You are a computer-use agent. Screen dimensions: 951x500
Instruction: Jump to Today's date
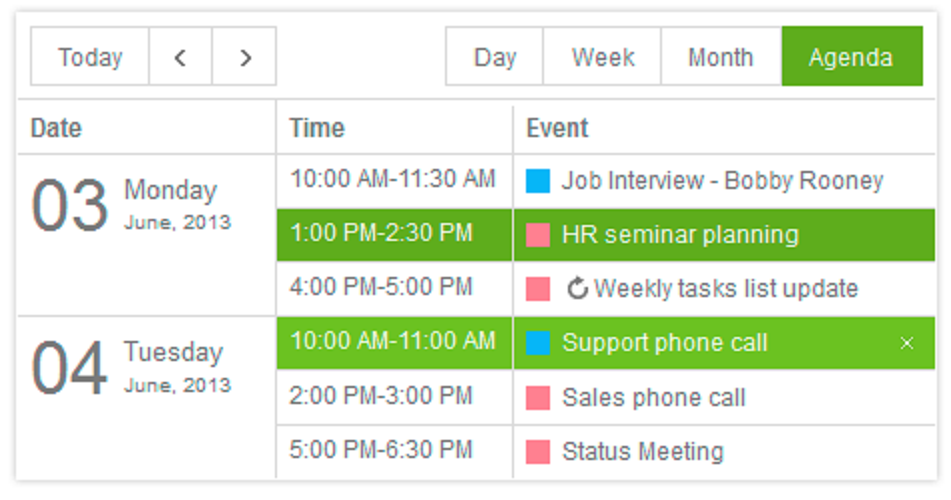tap(90, 57)
